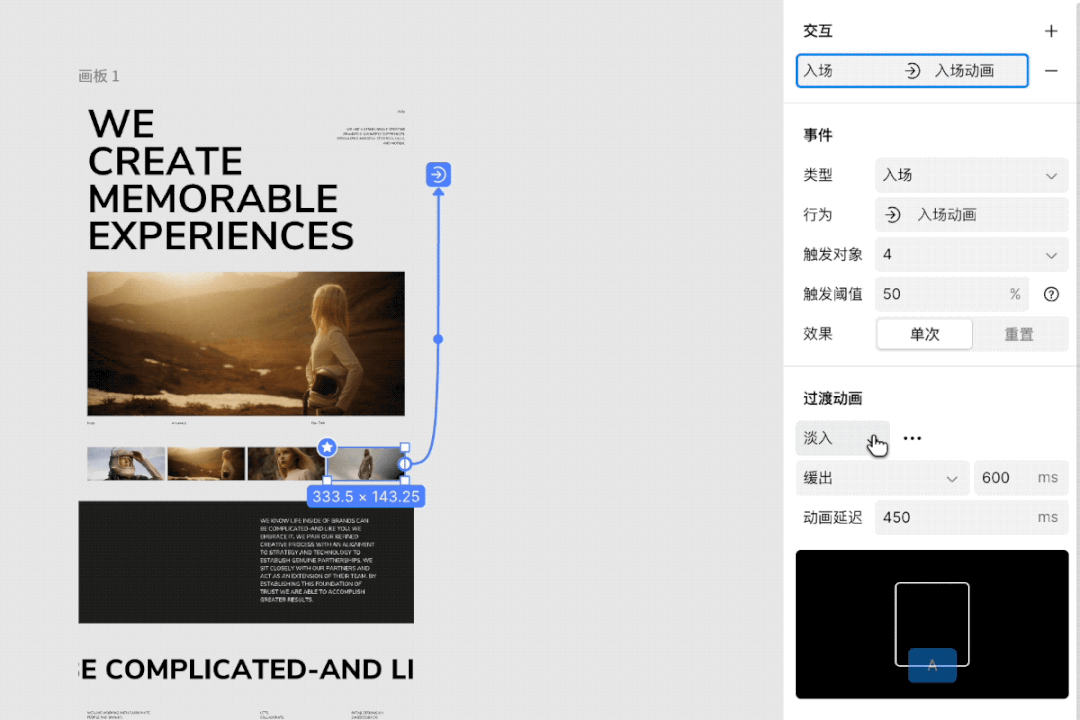
Task: Open the 缓出 easing dropdown
Action: pyautogui.click(x=882, y=478)
